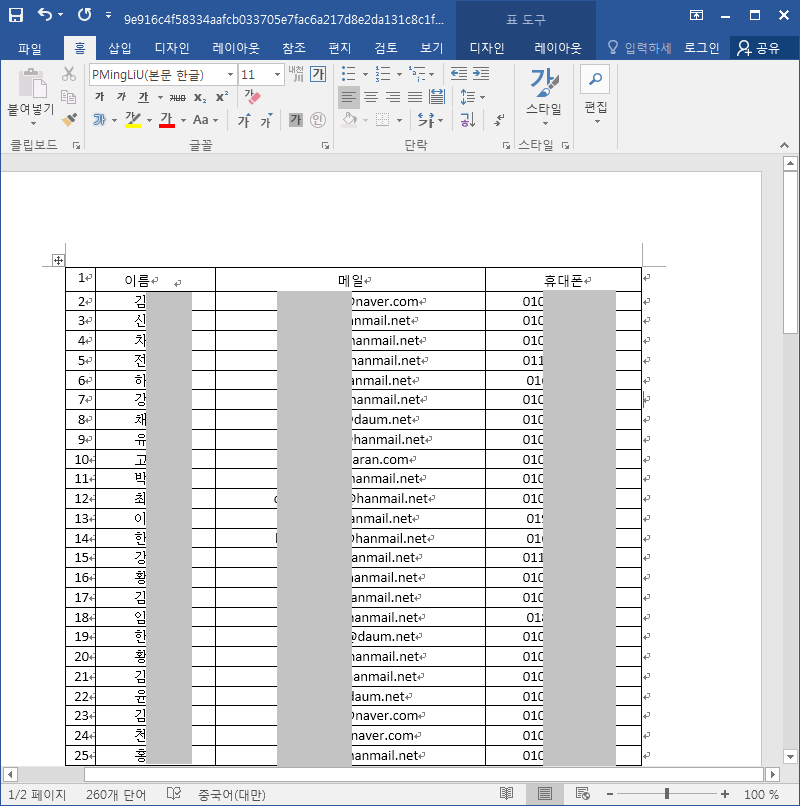Image resolution: width=800 pixels, height=806 pixels.
Task: Switch to the 참조 tab
Action: tap(294, 48)
